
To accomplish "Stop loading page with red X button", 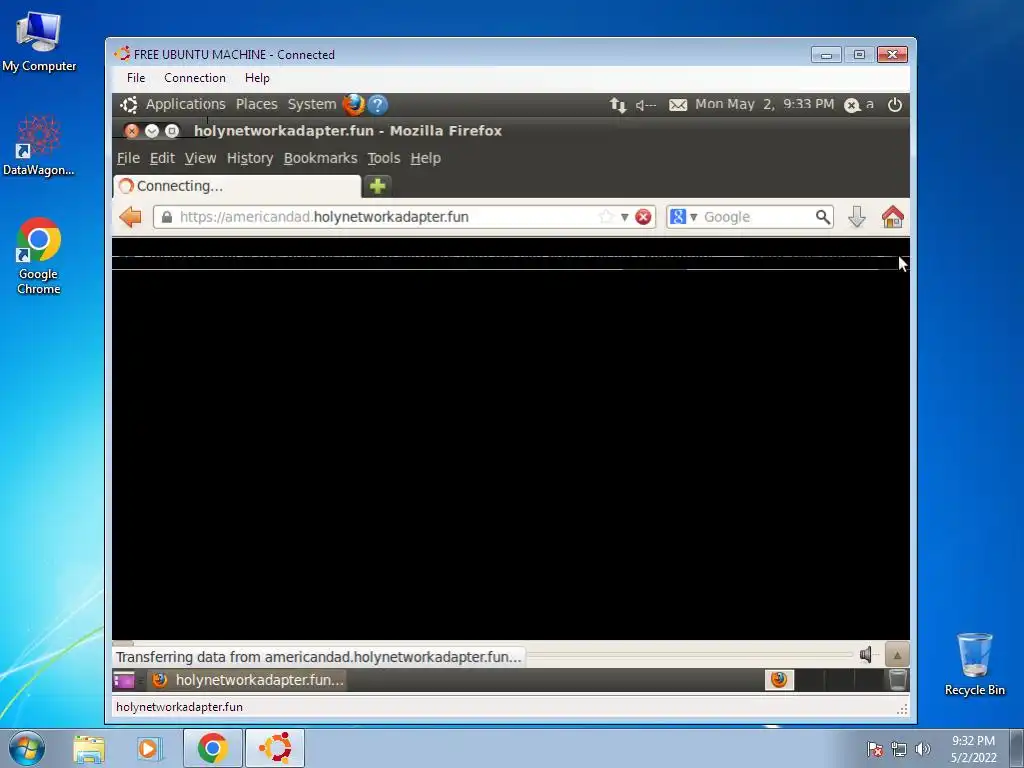I will pyautogui.click(x=643, y=217).
